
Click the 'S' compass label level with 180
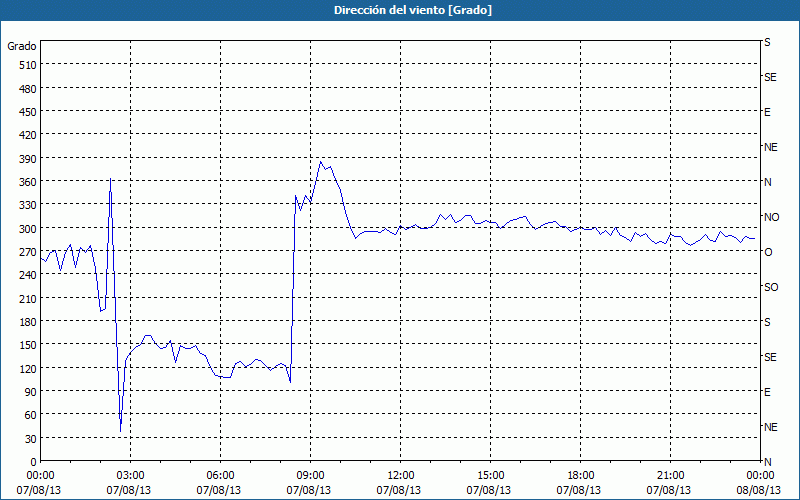[767, 322]
